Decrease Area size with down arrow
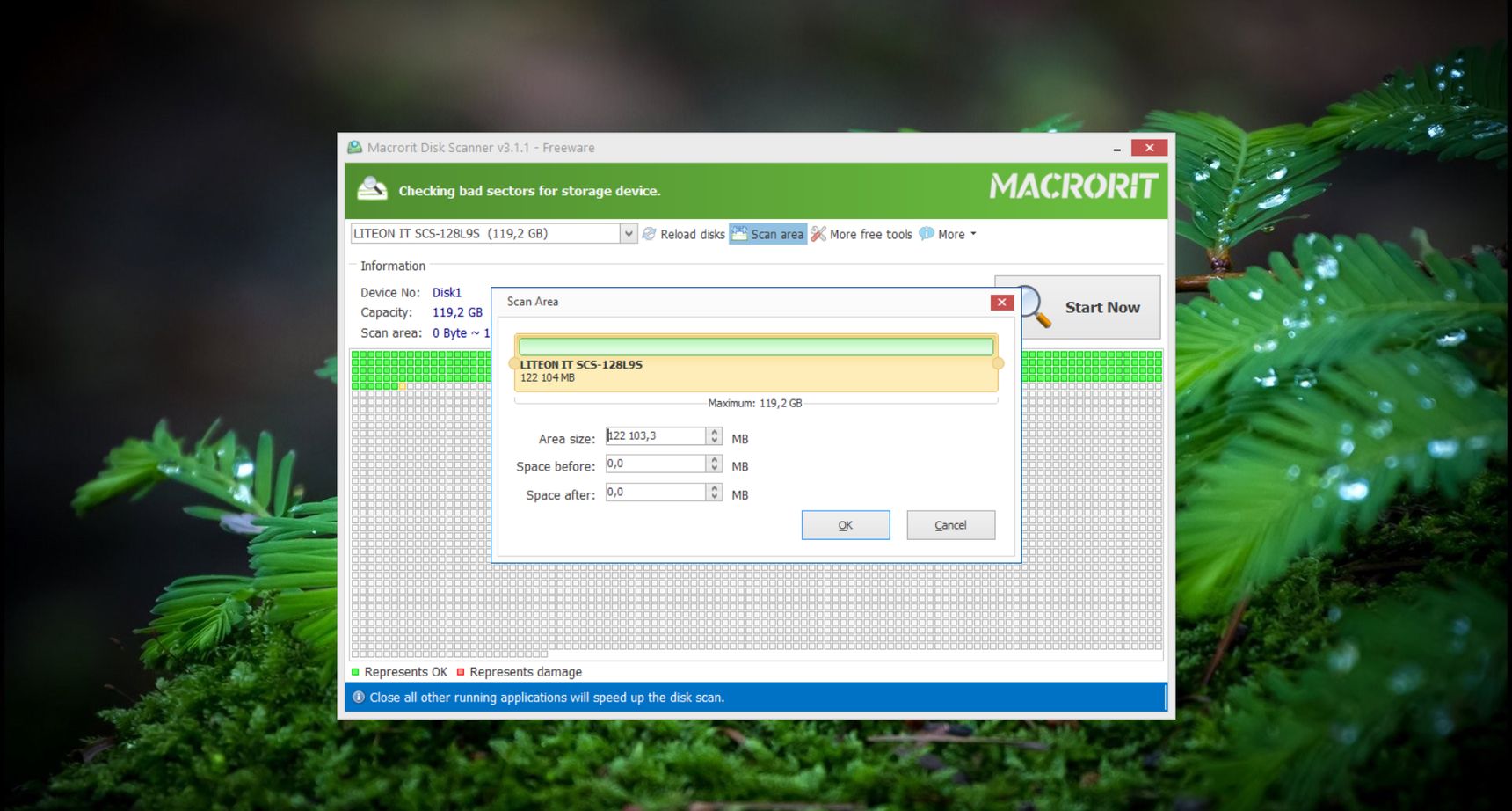1512x811 pixels. [x=715, y=441]
